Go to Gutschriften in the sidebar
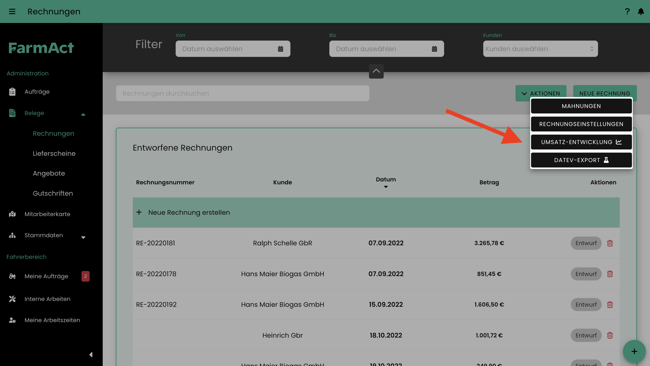The width and height of the screenshot is (650, 366). pyautogui.click(x=53, y=193)
